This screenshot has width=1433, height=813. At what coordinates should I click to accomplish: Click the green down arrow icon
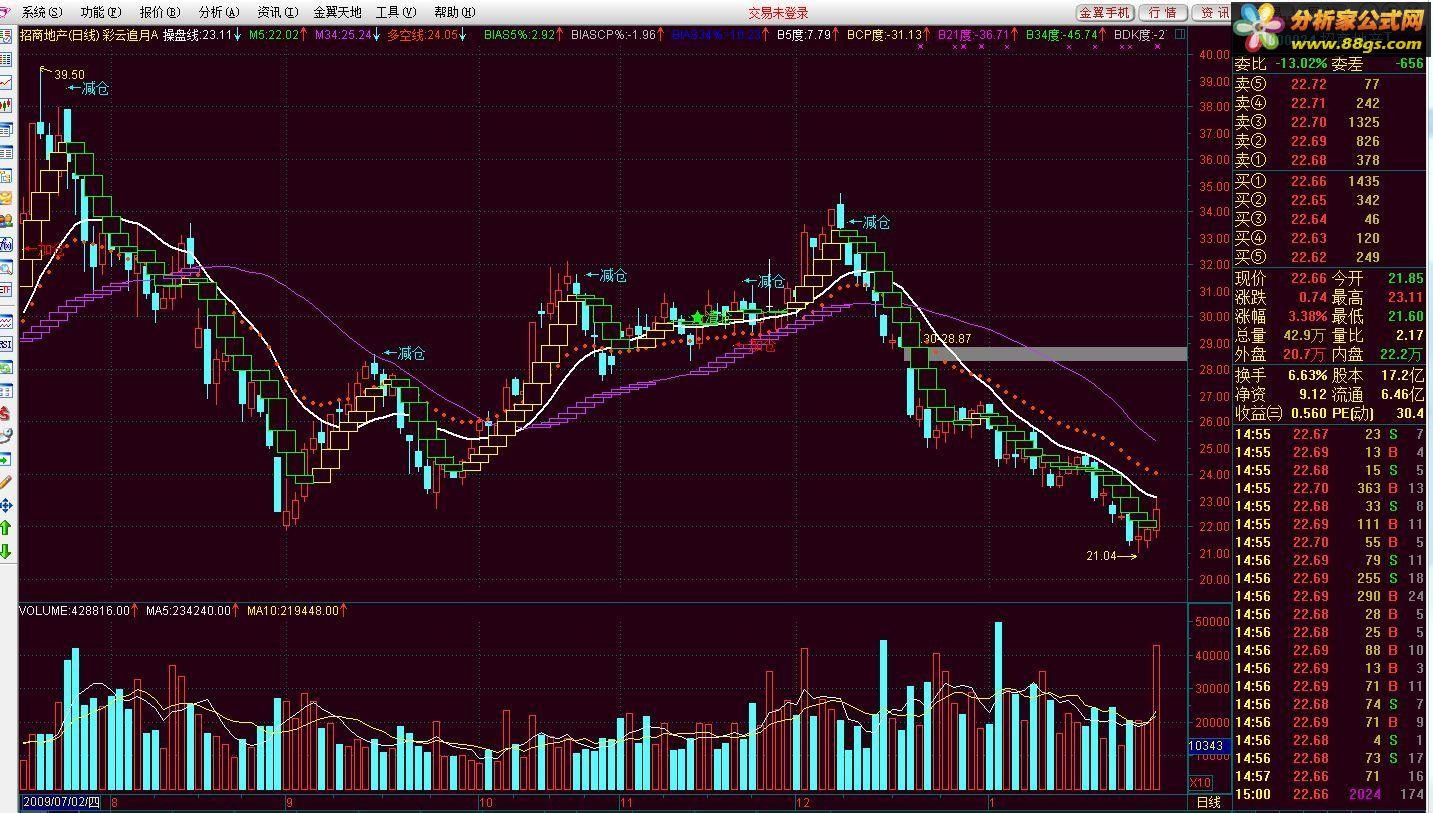(x=7, y=552)
